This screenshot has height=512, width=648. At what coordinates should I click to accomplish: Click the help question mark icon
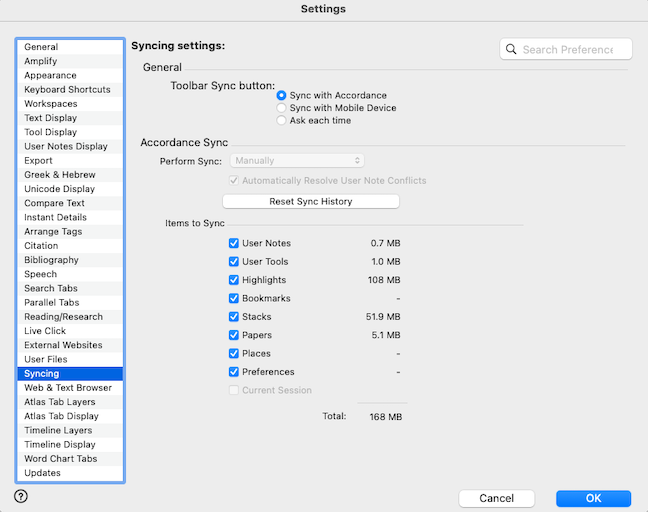coord(21,496)
